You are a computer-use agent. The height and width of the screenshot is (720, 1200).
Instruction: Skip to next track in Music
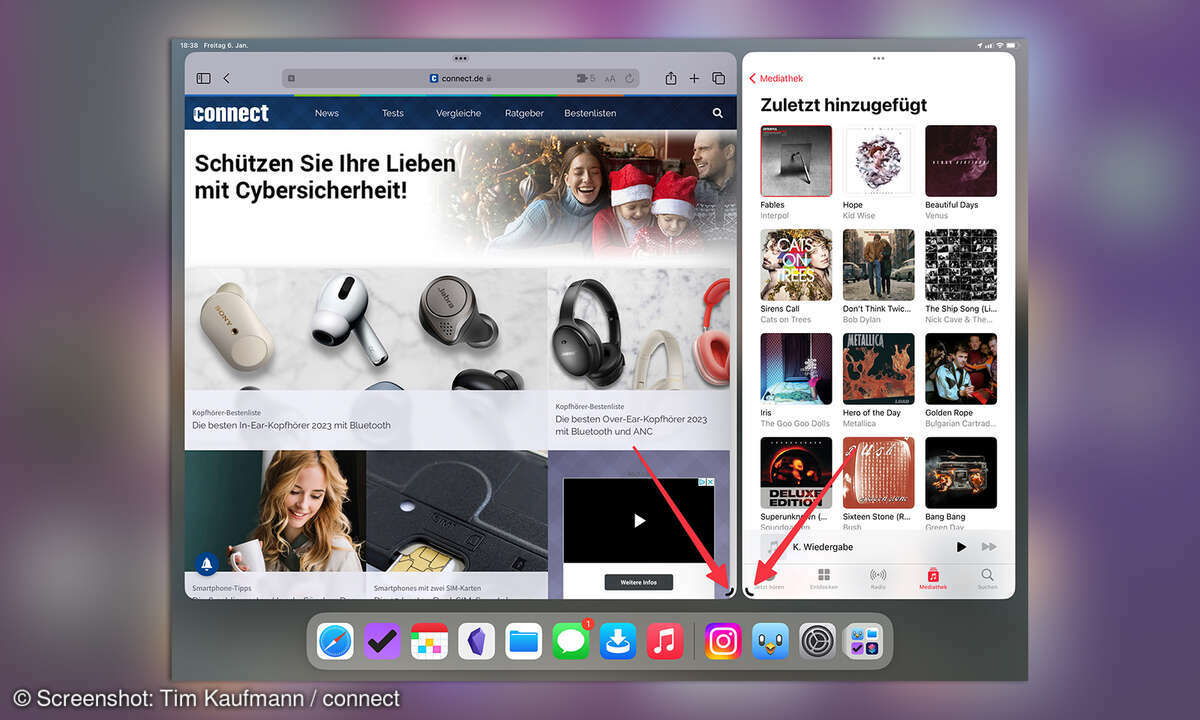(x=989, y=547)
